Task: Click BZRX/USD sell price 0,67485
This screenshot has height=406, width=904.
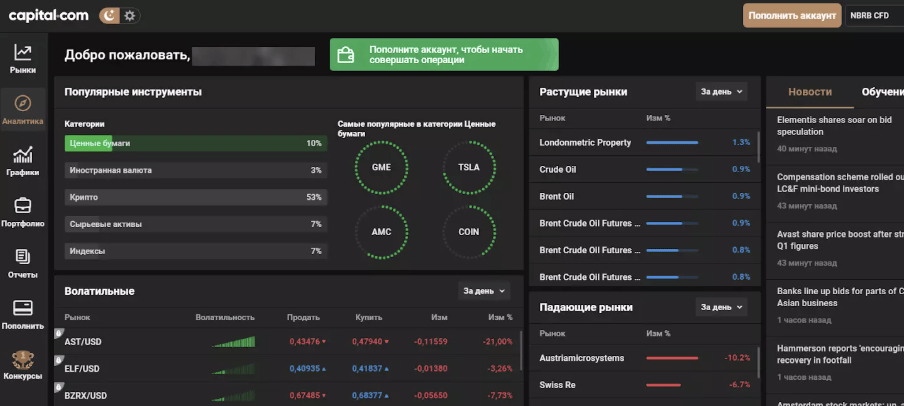Action: [307, 395]
